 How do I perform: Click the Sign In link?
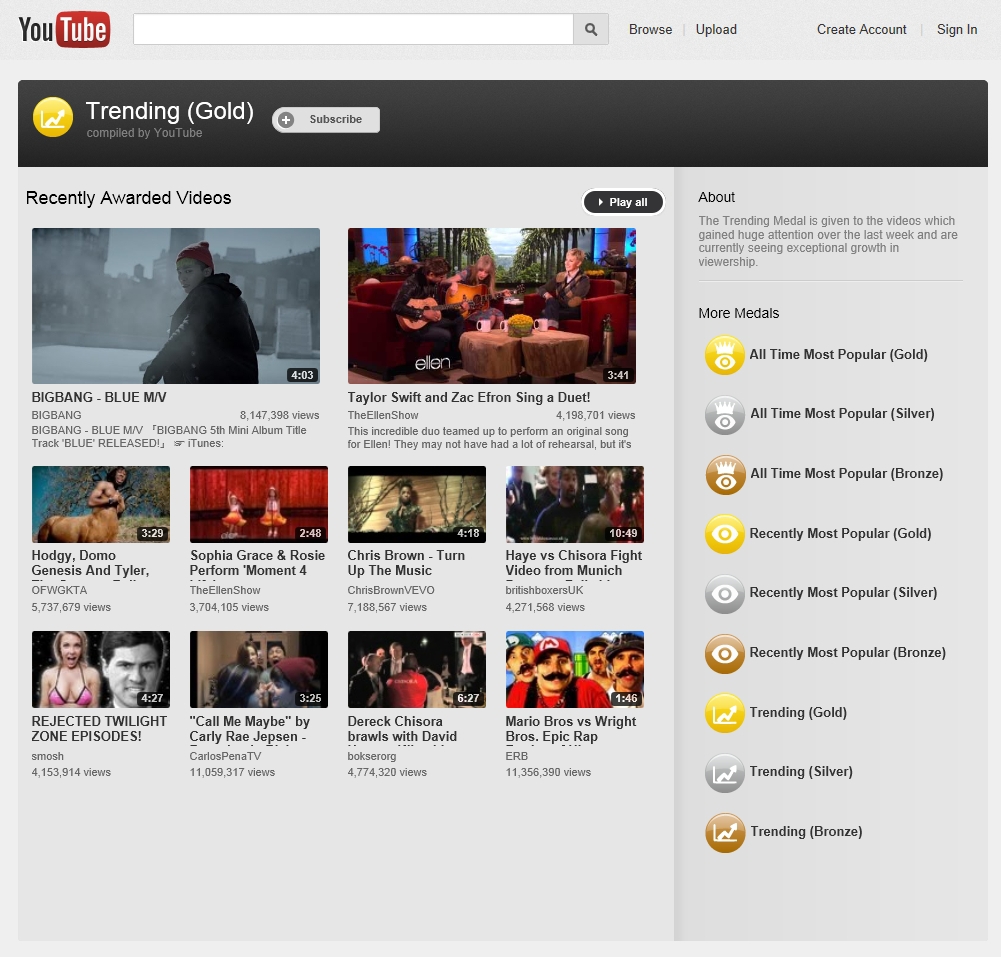(x=957, y=30)
